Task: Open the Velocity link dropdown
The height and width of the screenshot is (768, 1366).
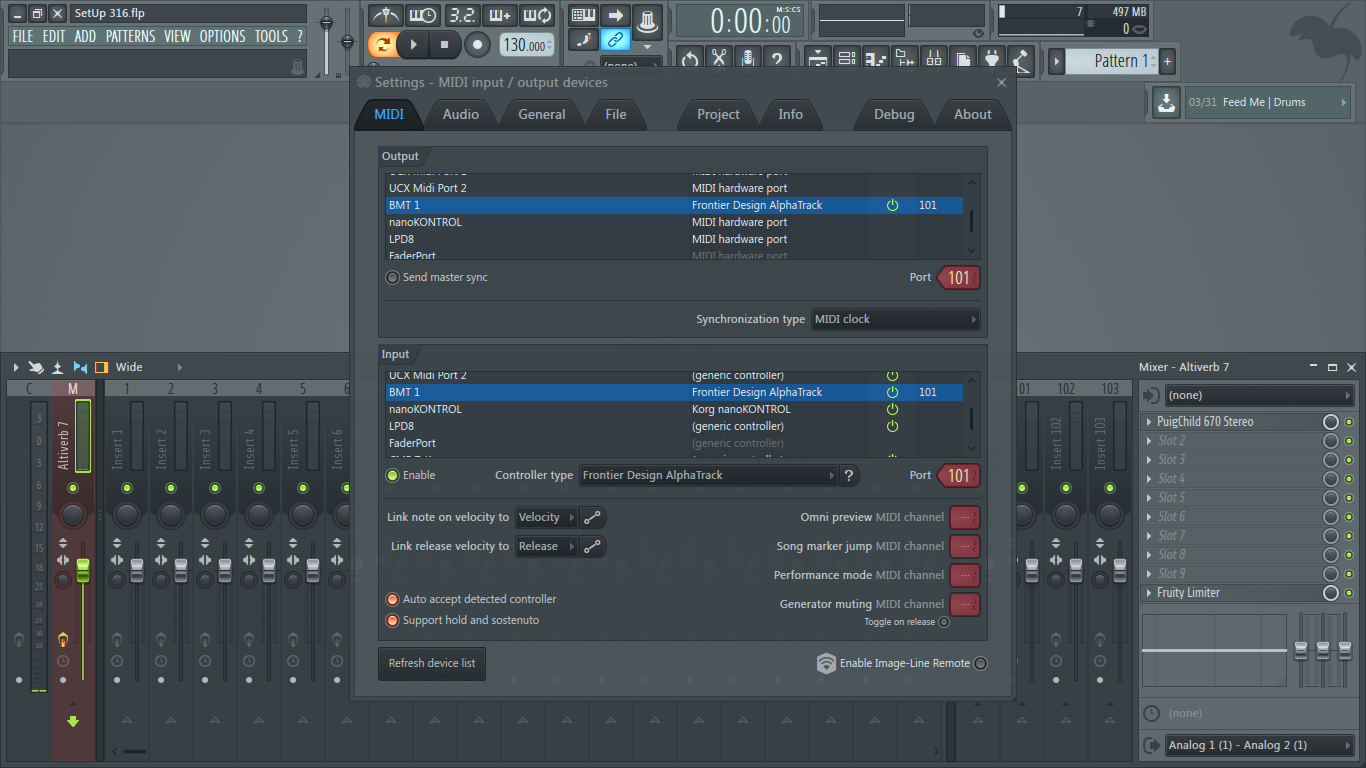Action: coord(546,518)
